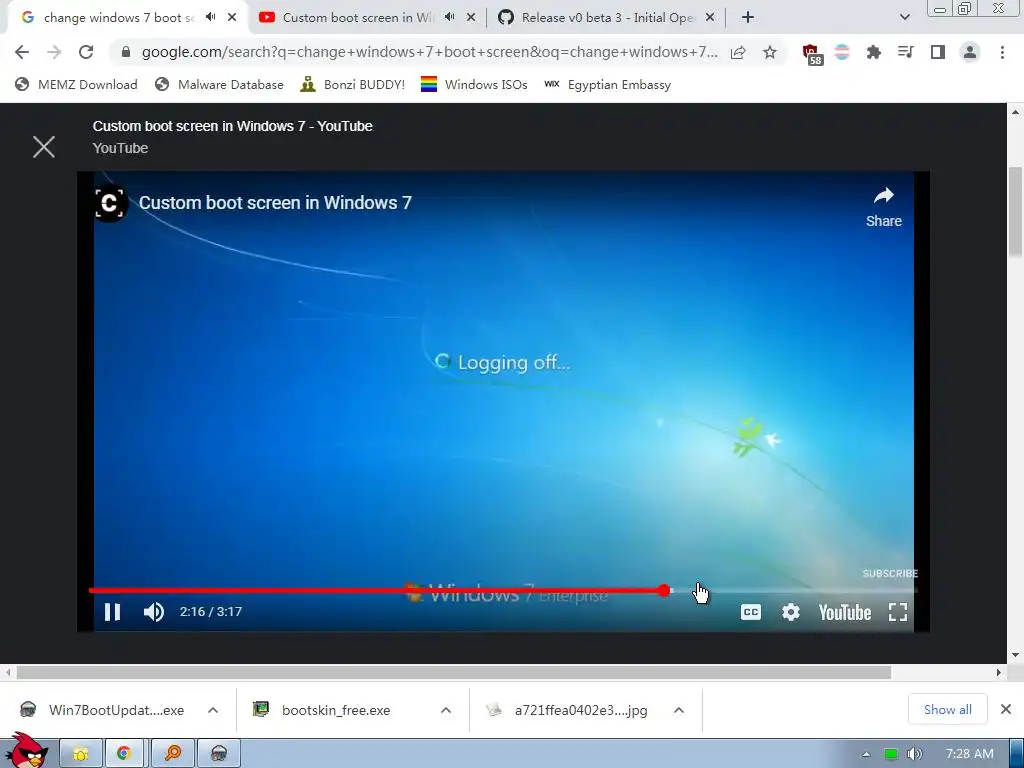Open downloaded bootskin_free.exe file
Viewport: 1024px width, 768px height.
(x=323, y=710)
